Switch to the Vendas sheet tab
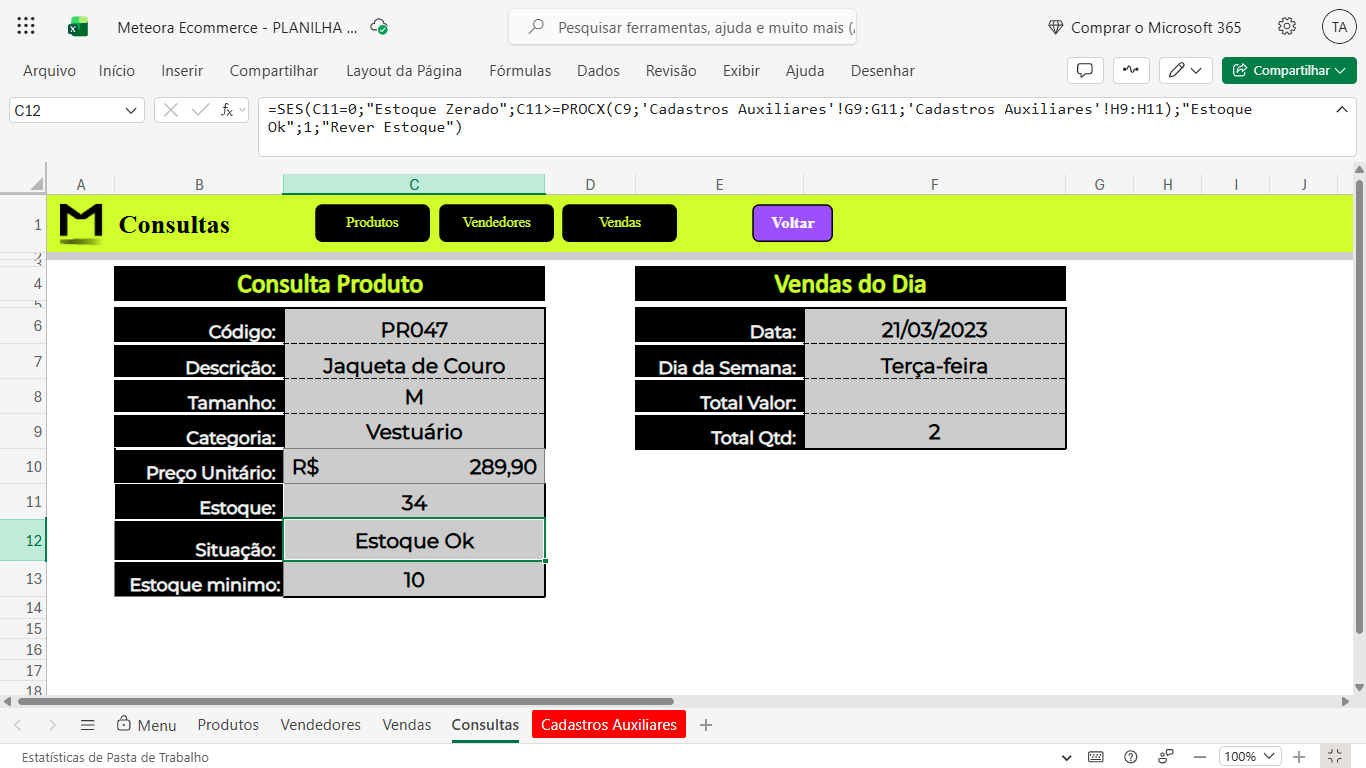 [407, 725]
